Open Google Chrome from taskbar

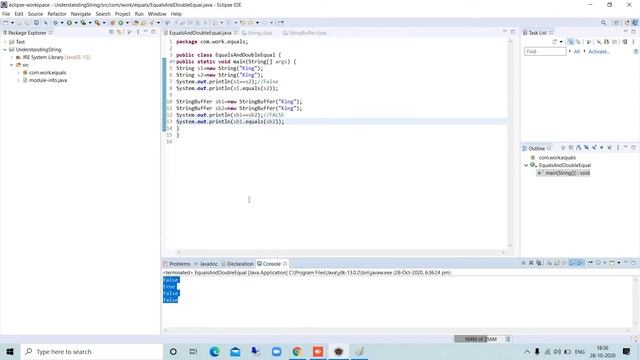point(297,351)
